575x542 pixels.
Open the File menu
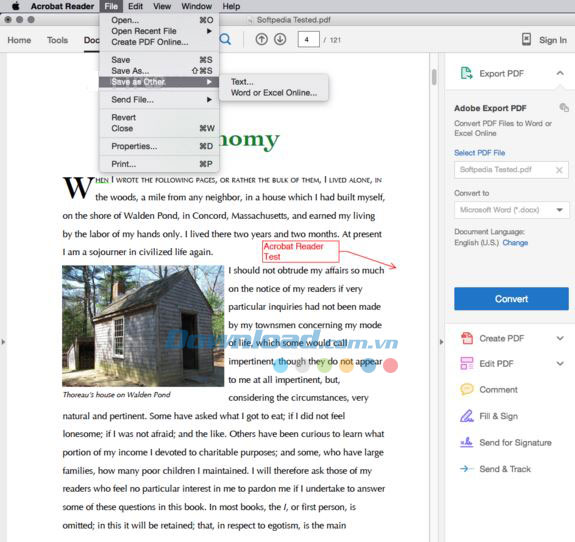click(111, 6)
